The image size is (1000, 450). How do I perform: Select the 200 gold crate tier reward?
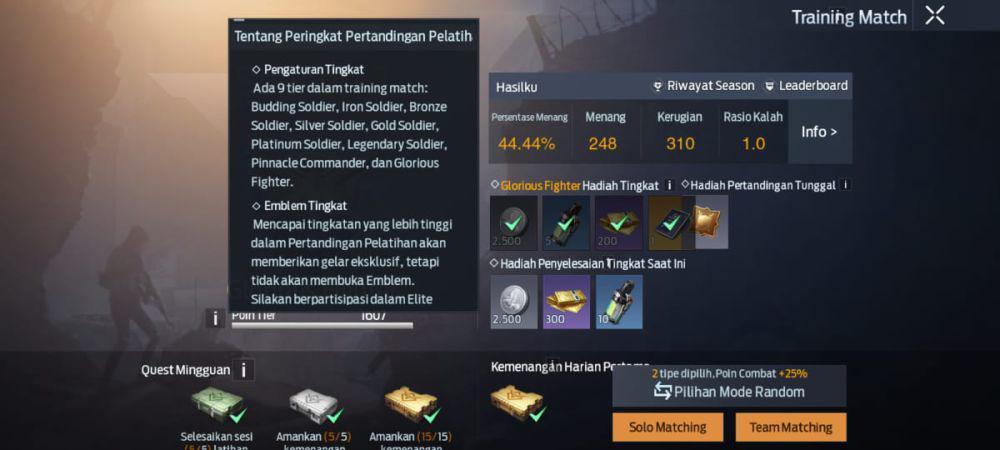(619, 222)
